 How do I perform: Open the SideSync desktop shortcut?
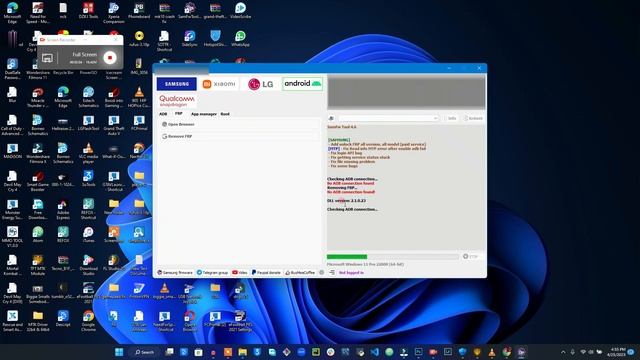tap(189, 38)
